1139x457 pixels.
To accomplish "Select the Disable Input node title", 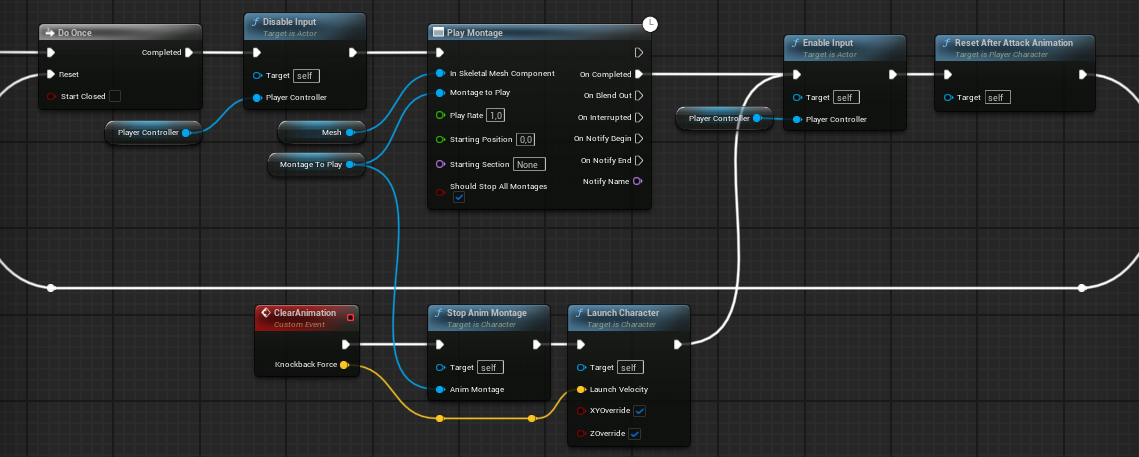I will point(289,23).
